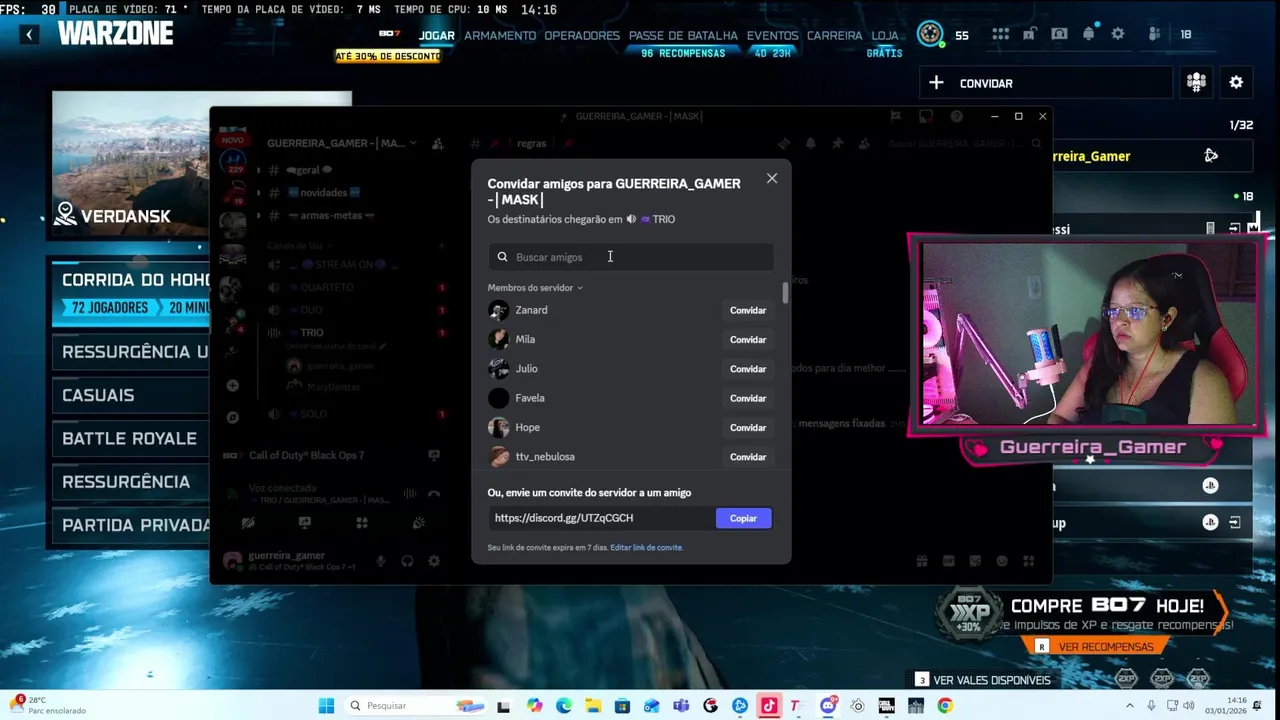The height and width of the screenshot is (720, 1280).
Task: Select the TRIO voice channel
Action: 311,332
